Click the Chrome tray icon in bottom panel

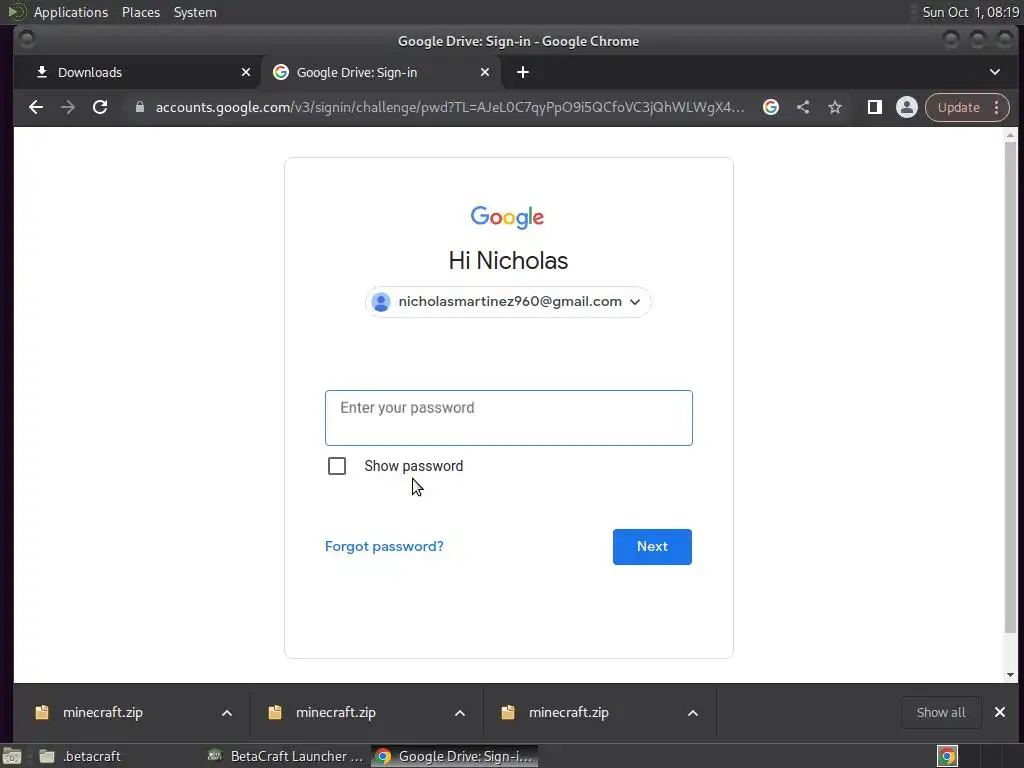tap(947, 756)
